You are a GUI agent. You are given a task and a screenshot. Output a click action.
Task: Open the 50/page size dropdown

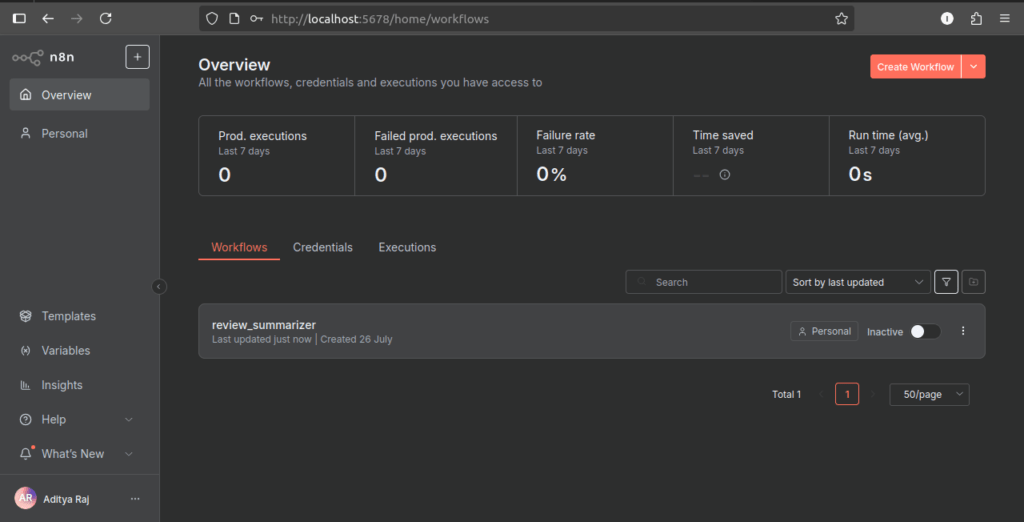coord(929,395)
